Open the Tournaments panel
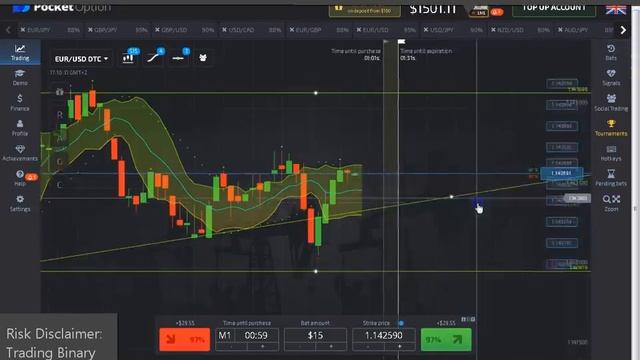The height and width of the screenshot is (360, 640). coord(611,128)
